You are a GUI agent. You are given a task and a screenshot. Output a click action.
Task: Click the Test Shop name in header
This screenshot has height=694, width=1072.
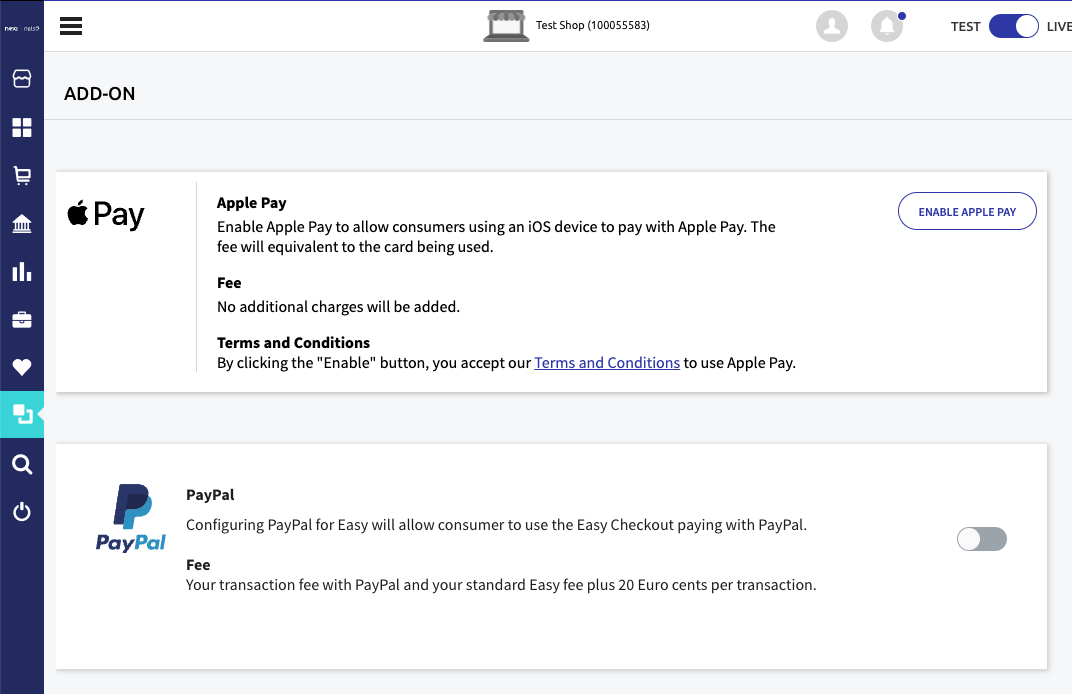(x=592, y=25)
